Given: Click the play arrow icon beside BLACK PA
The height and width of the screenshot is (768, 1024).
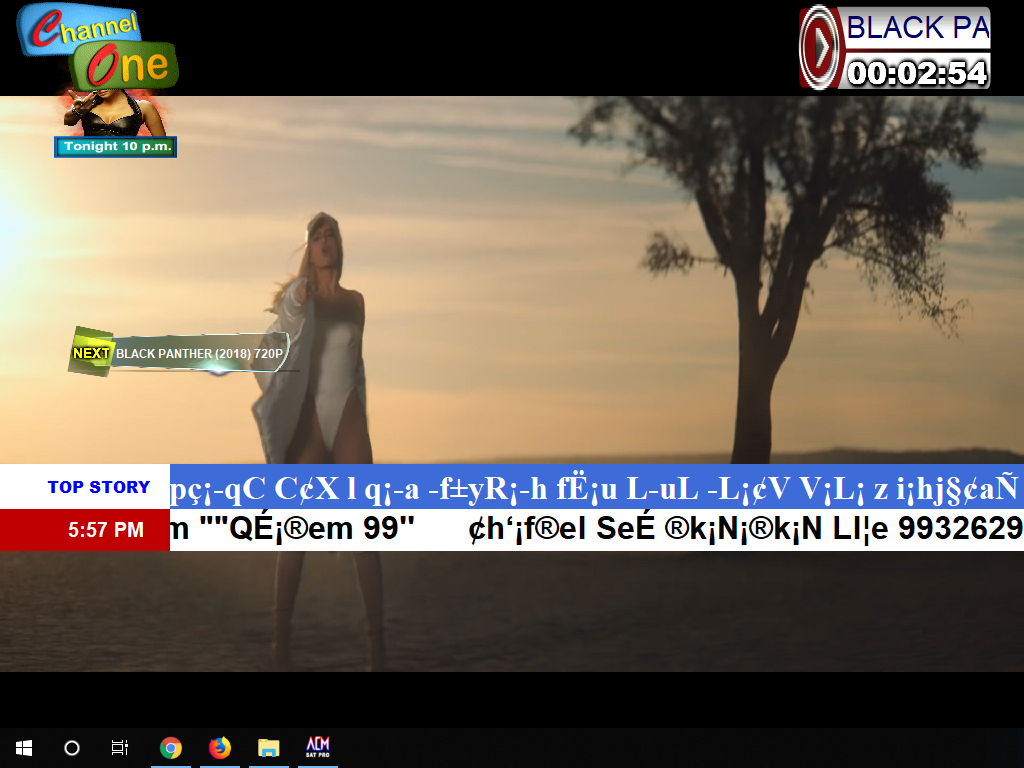Looking at the screenshot, I should (x=820, y=48).
